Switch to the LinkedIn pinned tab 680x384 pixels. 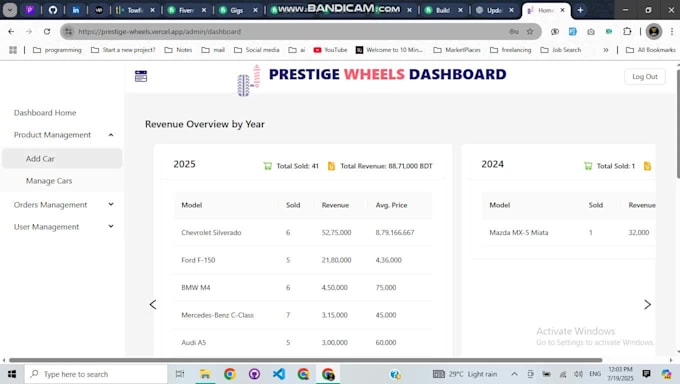coord(76,10)
